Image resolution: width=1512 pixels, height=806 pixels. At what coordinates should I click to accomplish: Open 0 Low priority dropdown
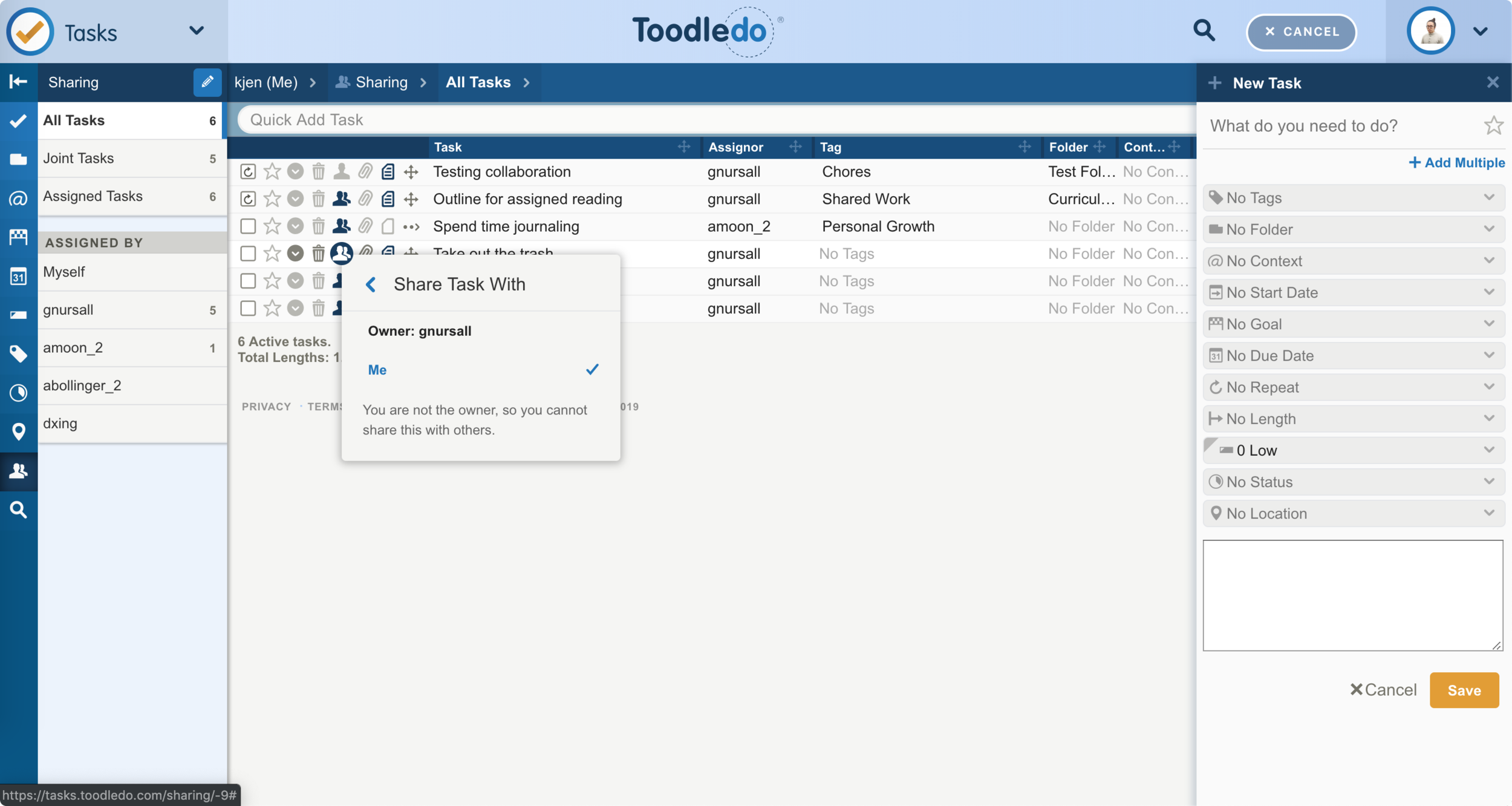(1353, 450)
